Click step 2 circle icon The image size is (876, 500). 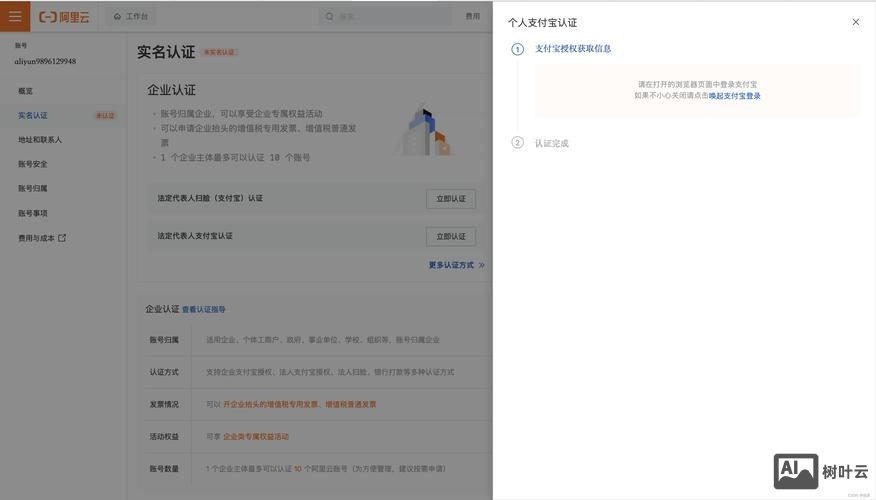click(x=517, y=143)
